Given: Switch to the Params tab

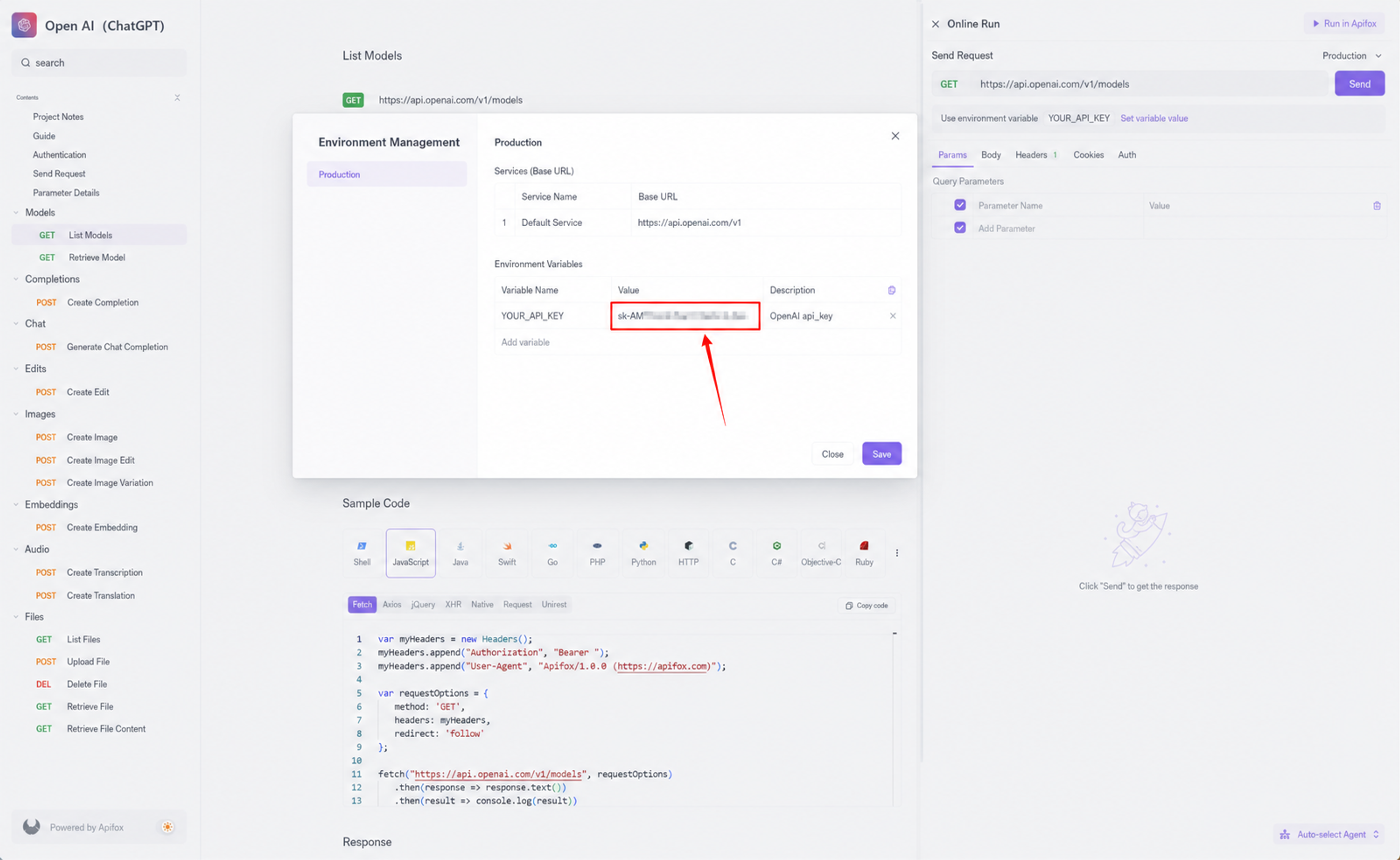Looking at the screenshot, I should 952,155.
